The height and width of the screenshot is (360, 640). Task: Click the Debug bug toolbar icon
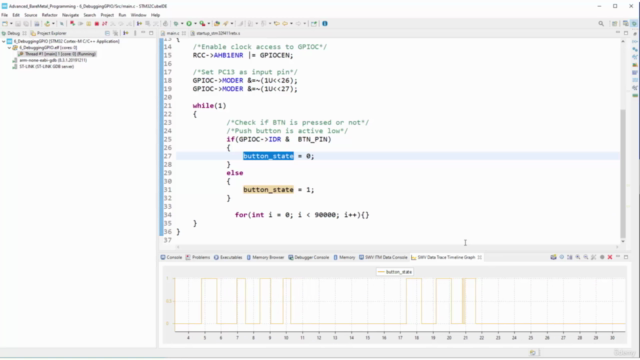pos(176,24)
